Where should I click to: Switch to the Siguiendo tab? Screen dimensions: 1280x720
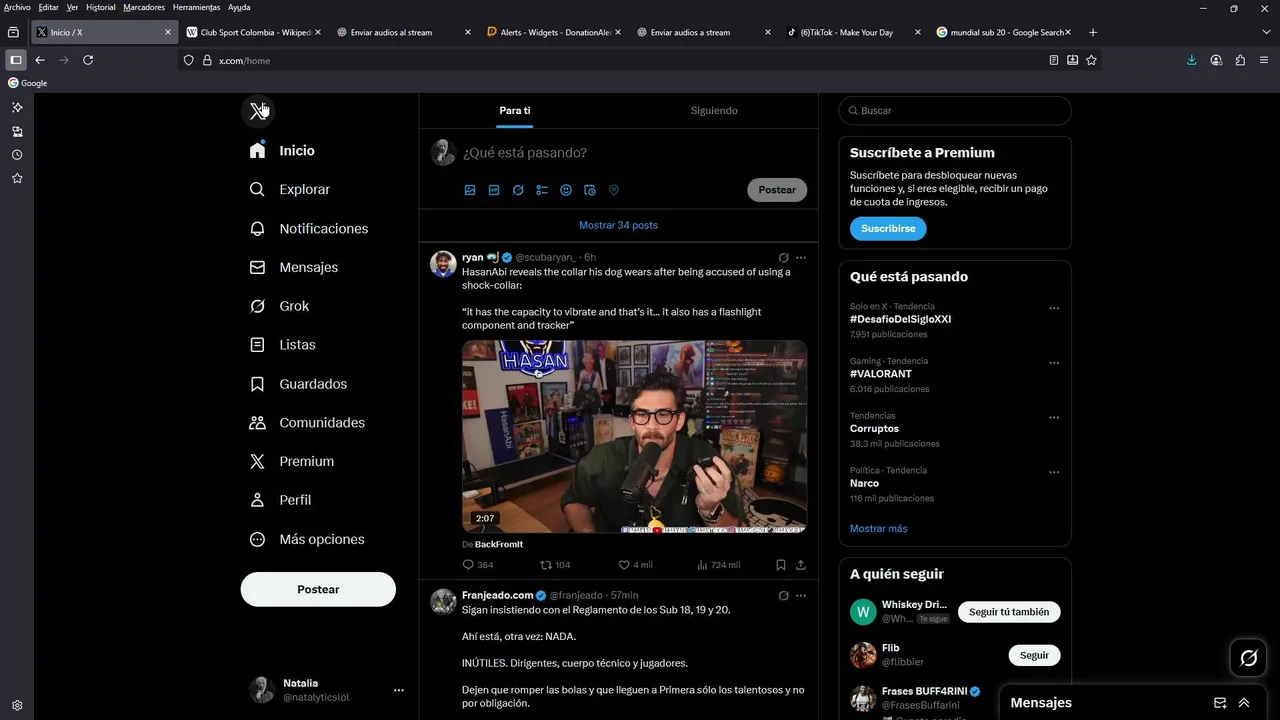click(714, 110)
